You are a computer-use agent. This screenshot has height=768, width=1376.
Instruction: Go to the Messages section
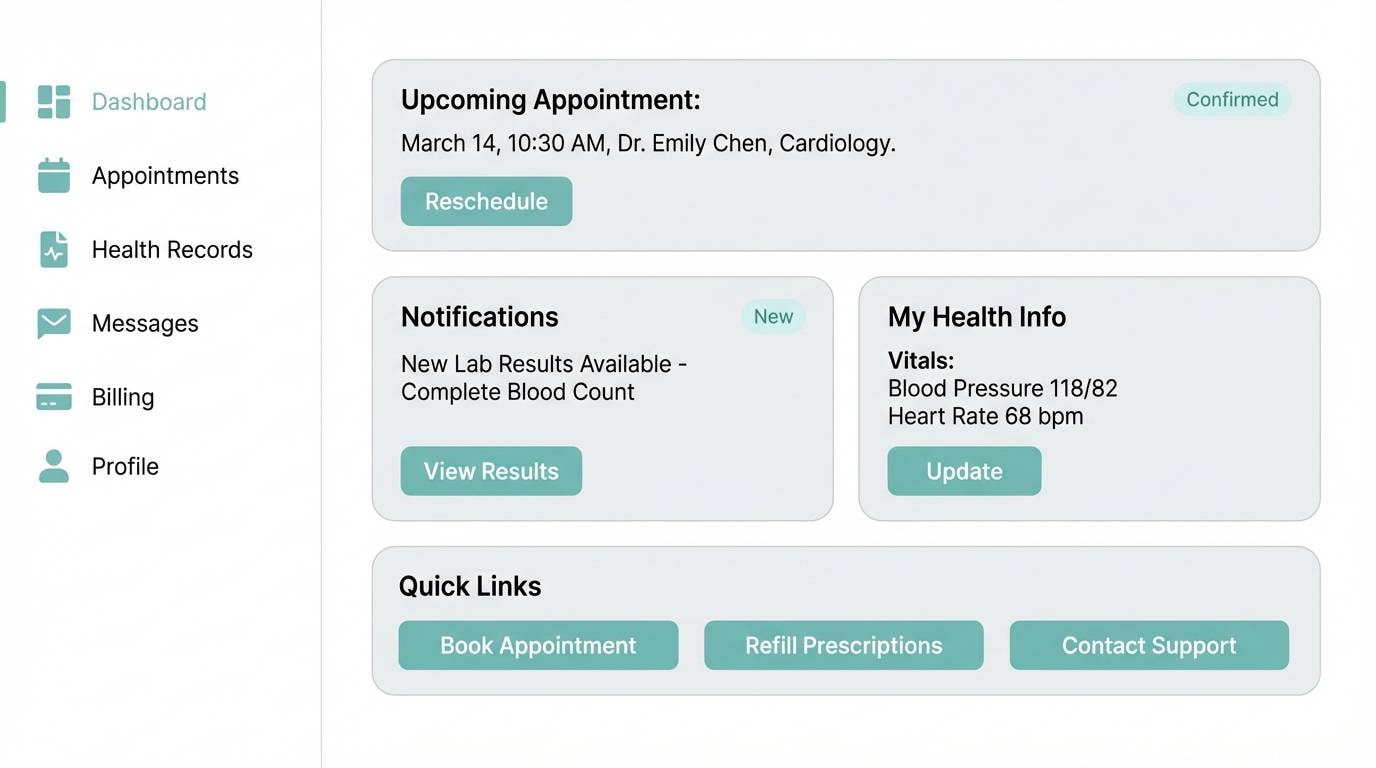click(x=145, y=323)
